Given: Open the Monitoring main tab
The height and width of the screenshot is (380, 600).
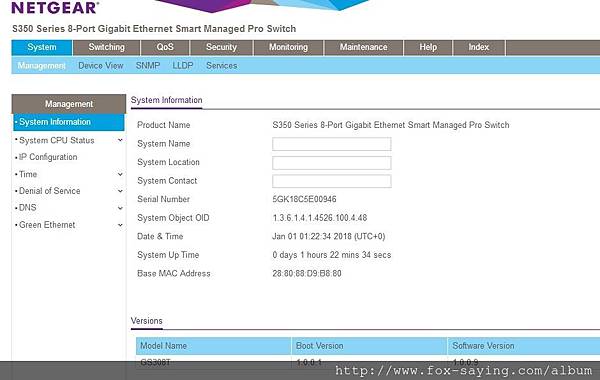Looking at the screenshot, I should click(288, 47).
